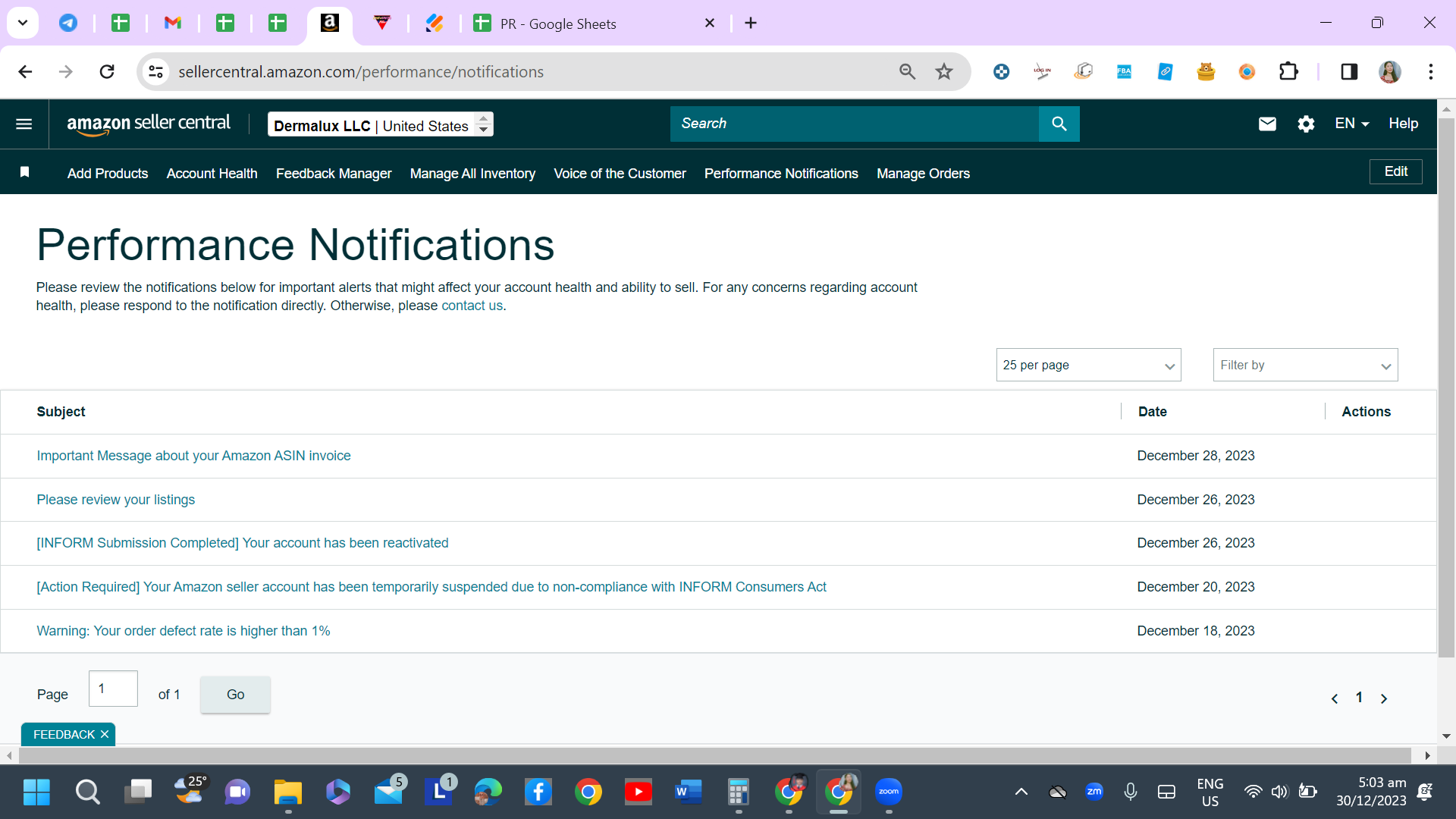Open the 25 per page dropdown
This screenshot has height=819, width=1456.
pyautogui.click(x=1089, y=366)
